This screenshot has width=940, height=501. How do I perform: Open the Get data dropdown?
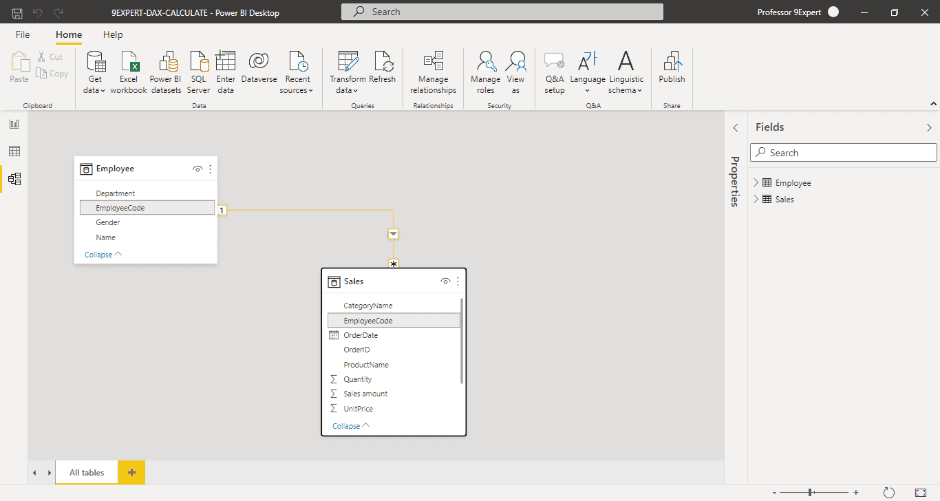click(95, 90)
